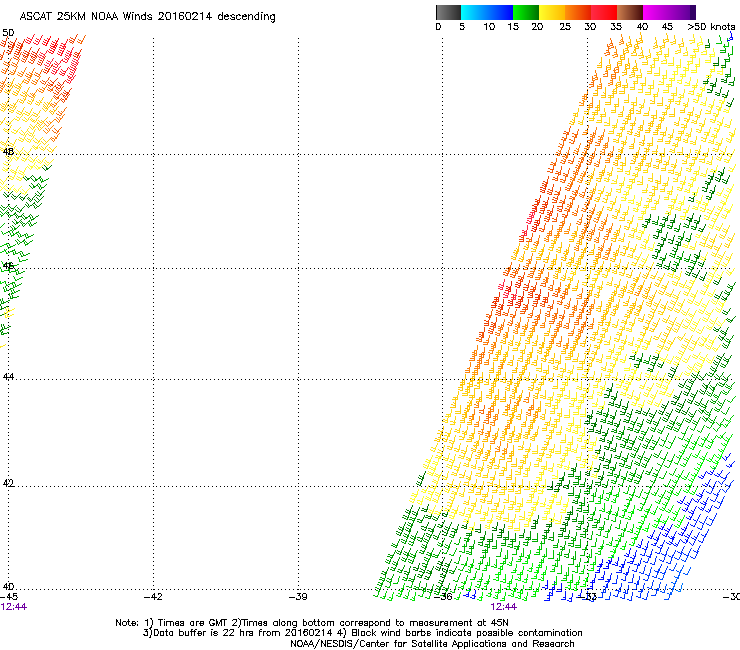Image resolution: width=740 pixels, height=650 pixels.
Task: Click the '>50 knots' legend label
Action: point(711,27)
